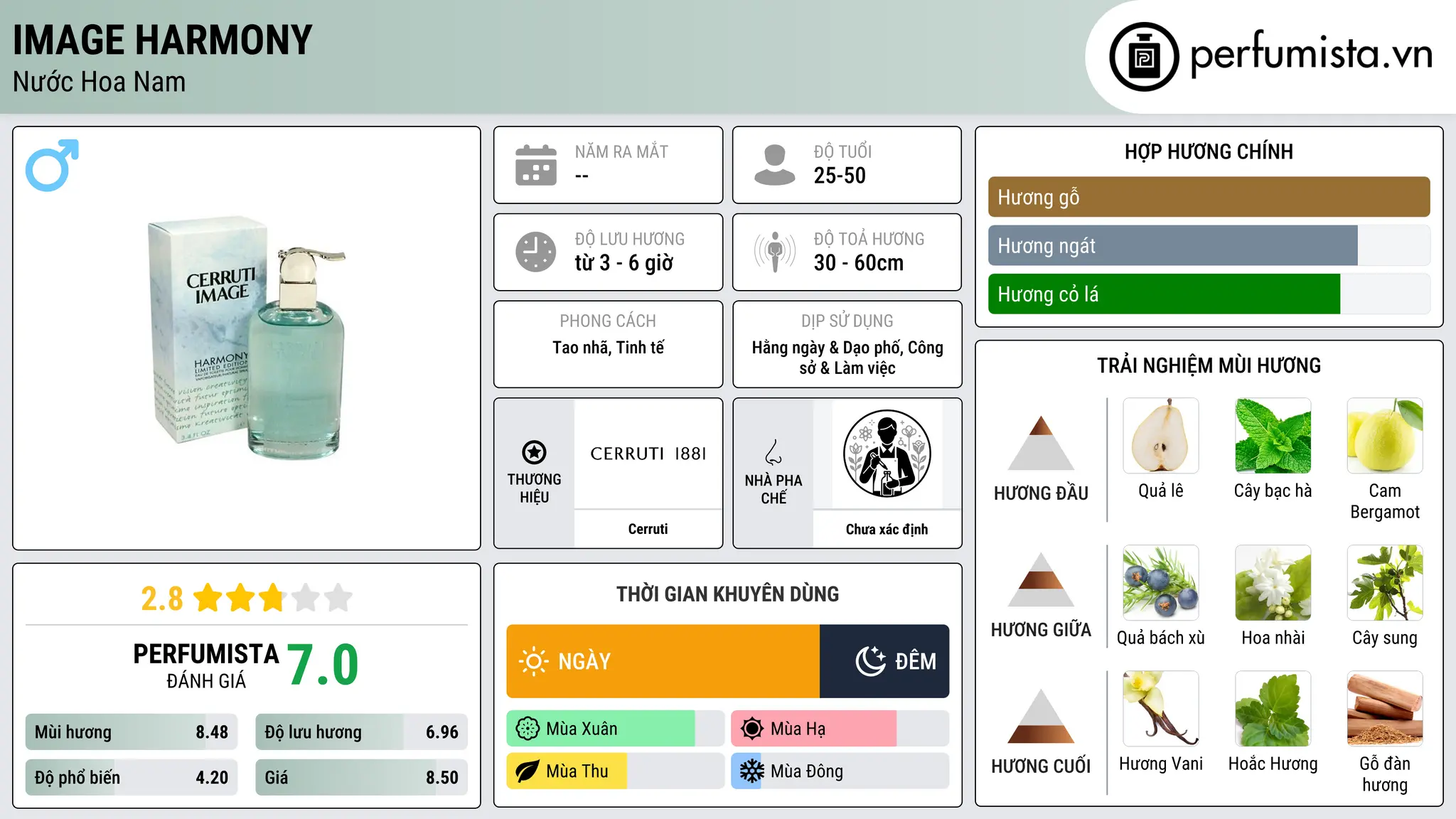This screenshot has height=819, width=1456.
Task: Click the perfumista.vn site name
Action: pos(1311,54)
